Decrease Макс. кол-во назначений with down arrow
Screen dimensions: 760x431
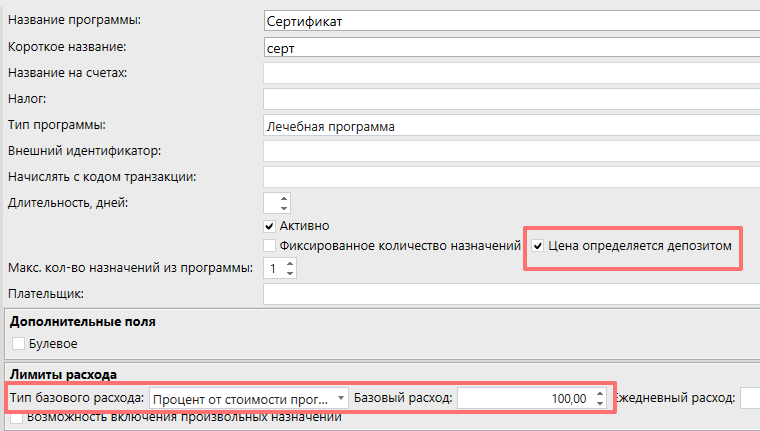[290, 274]
